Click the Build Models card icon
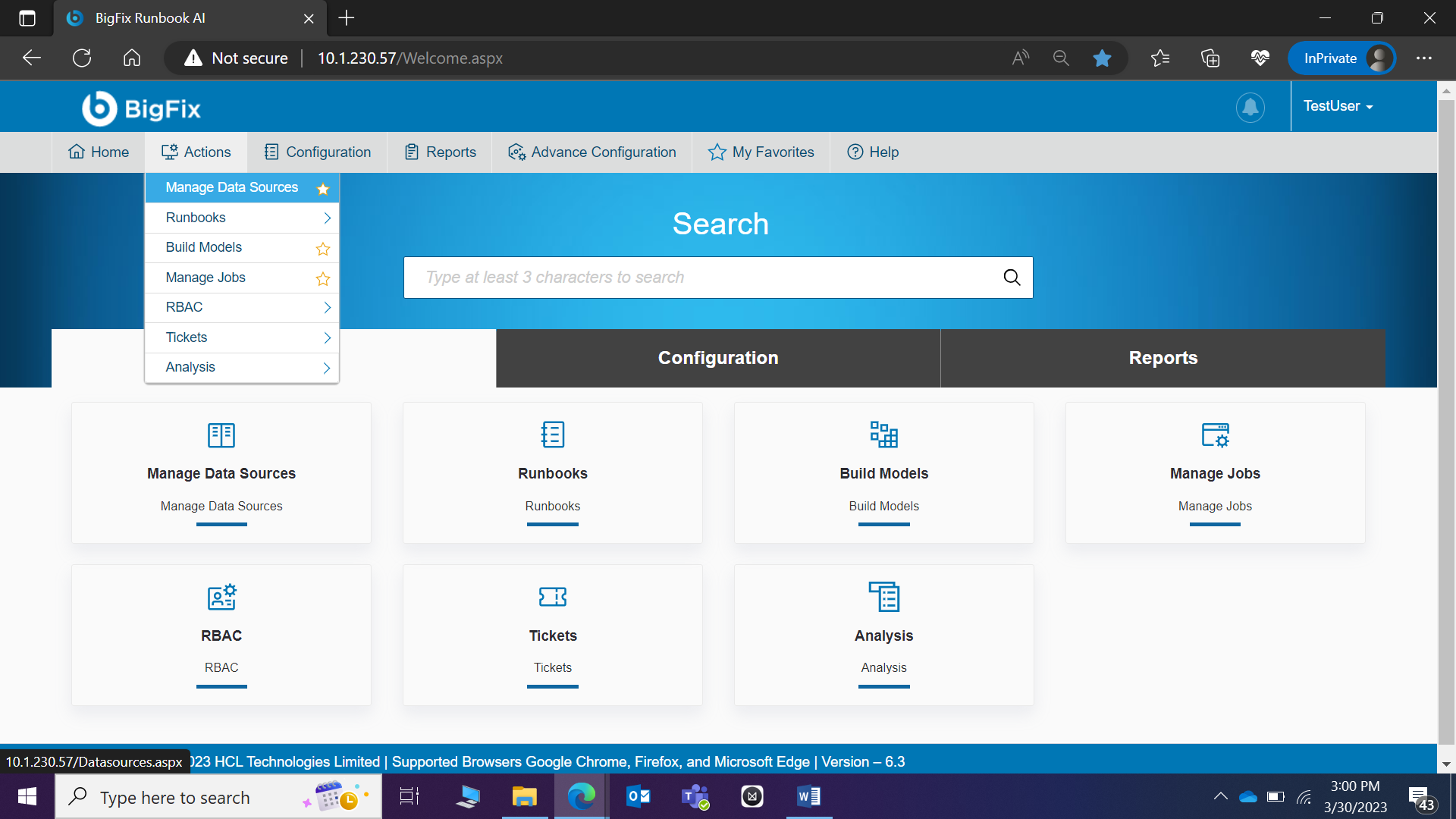This screenshot has width=1456, height=819. (x=883, y=435)
